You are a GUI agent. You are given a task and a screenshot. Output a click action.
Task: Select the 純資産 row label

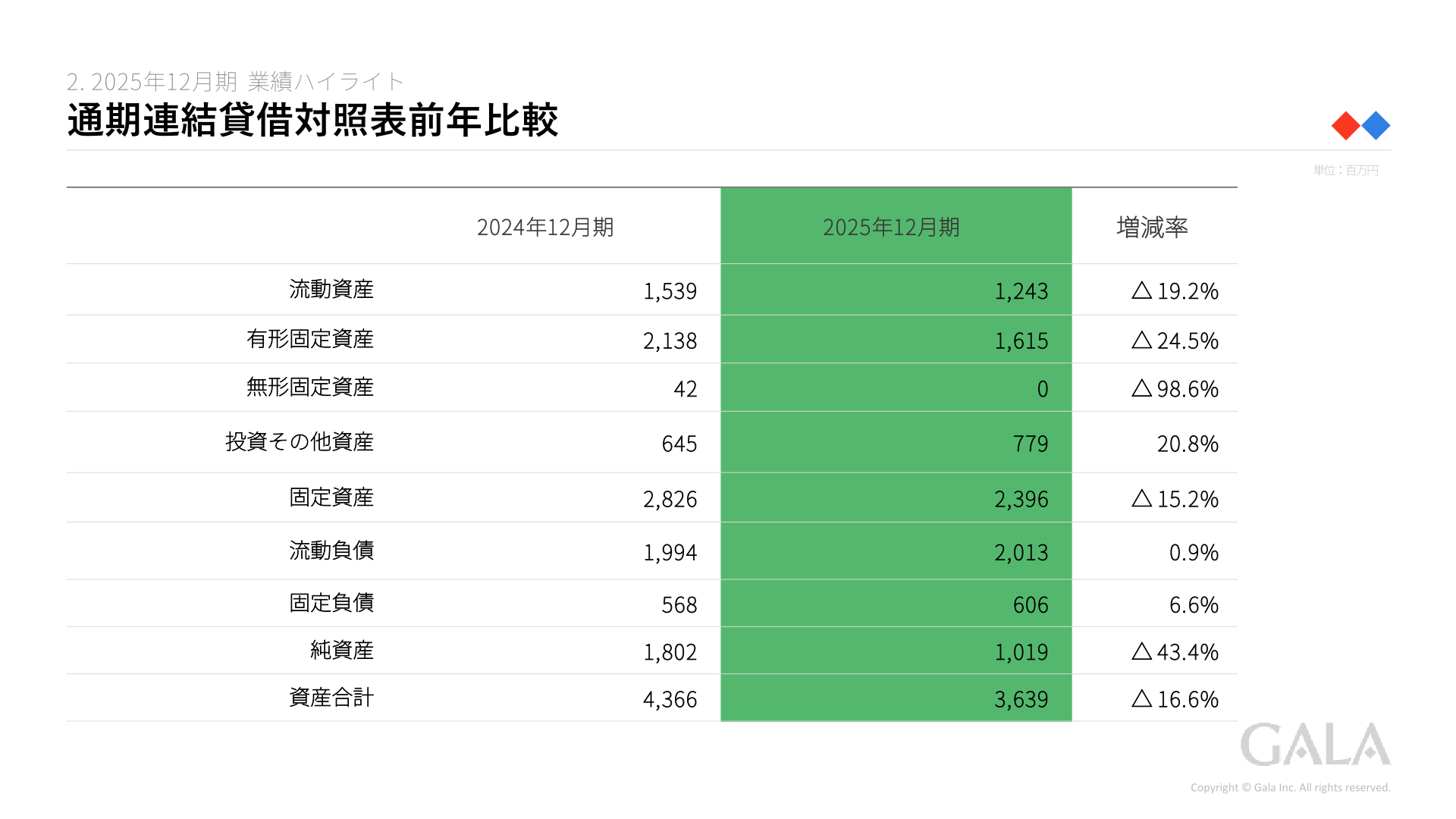(342, 650)
